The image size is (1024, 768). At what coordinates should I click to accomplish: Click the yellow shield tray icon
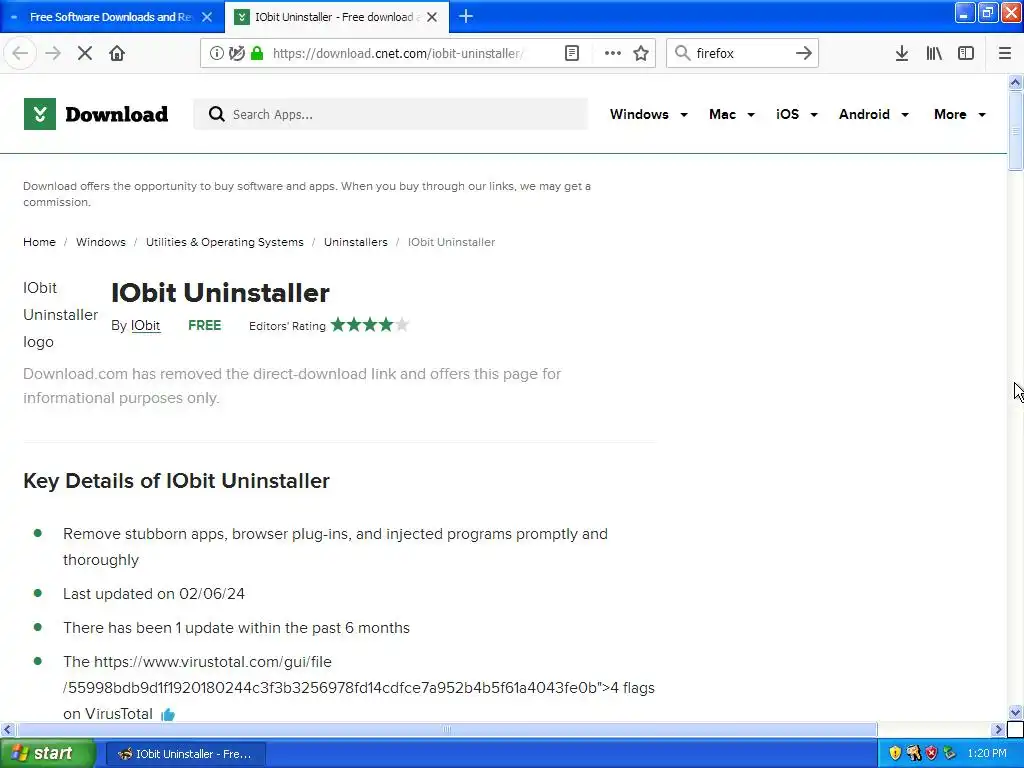[895, 753]
